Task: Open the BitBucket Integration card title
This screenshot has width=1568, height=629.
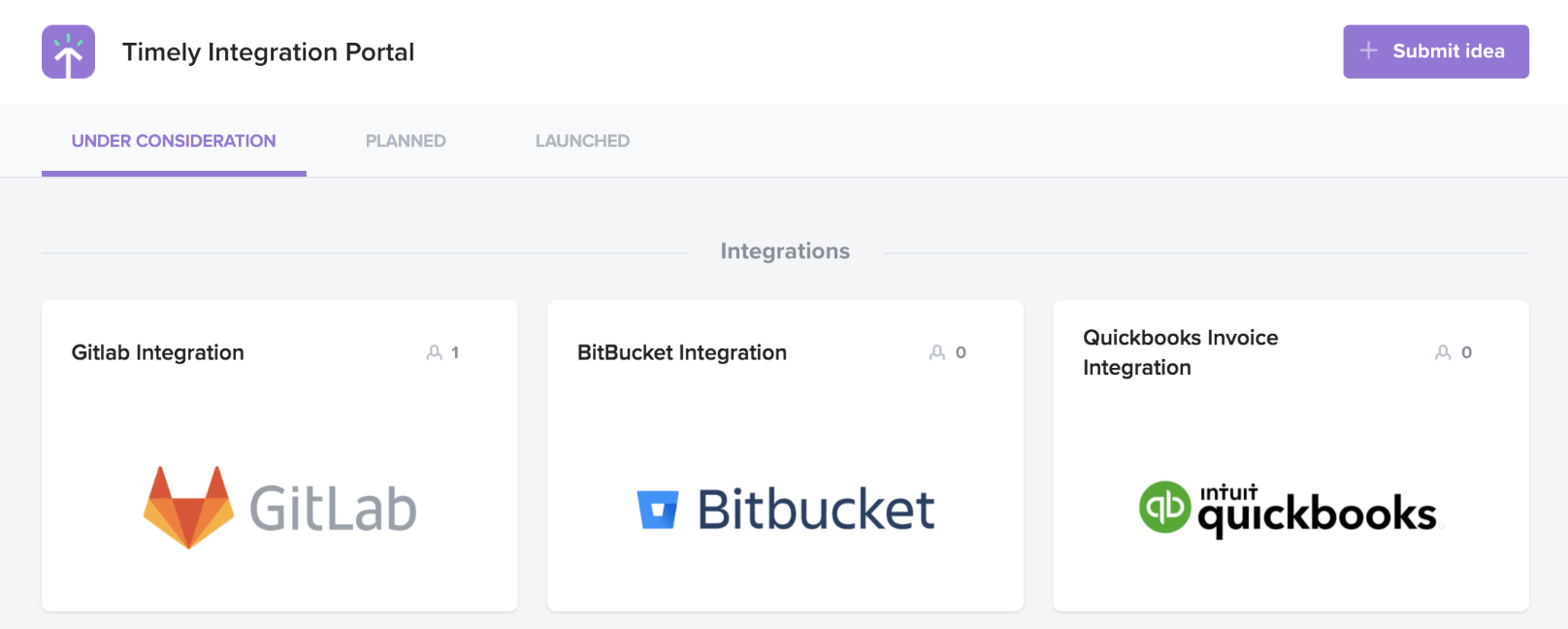Action: [682, 352]
